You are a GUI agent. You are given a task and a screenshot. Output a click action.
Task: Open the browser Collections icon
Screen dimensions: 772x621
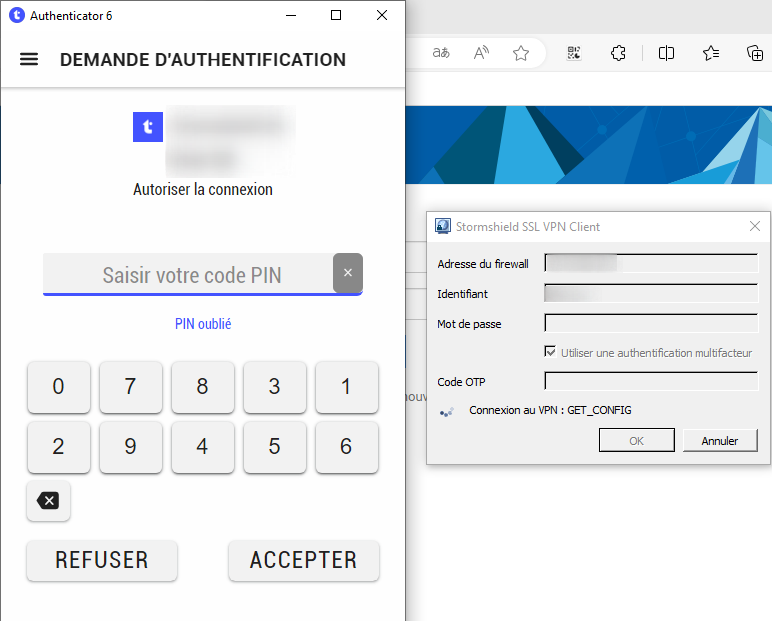click(755, 53)
